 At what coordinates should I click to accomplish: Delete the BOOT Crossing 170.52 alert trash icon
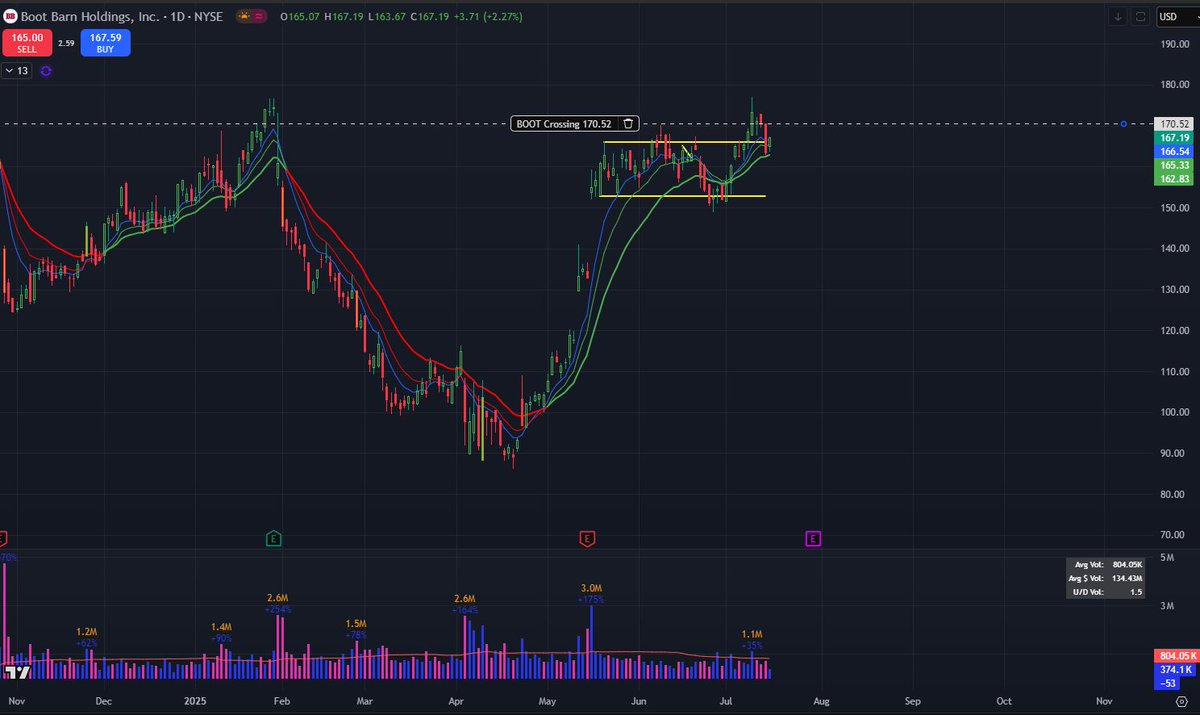(628, 124)
